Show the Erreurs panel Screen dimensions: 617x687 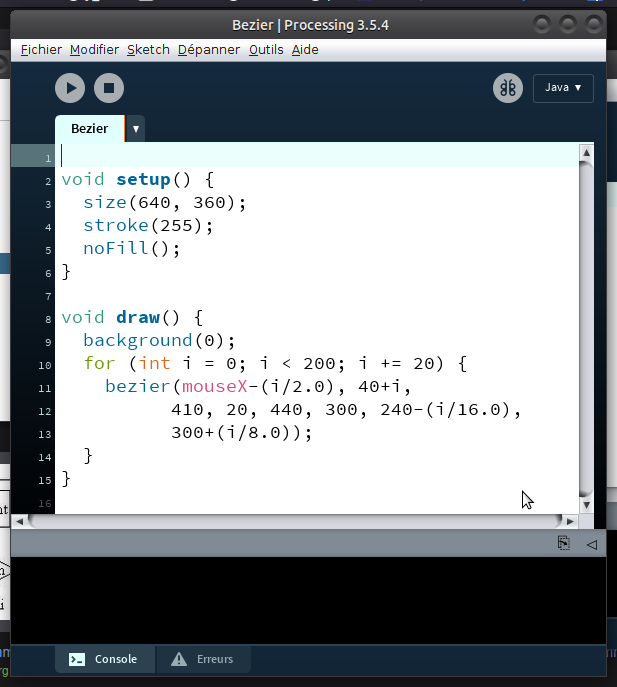click(x=203, y=659)
